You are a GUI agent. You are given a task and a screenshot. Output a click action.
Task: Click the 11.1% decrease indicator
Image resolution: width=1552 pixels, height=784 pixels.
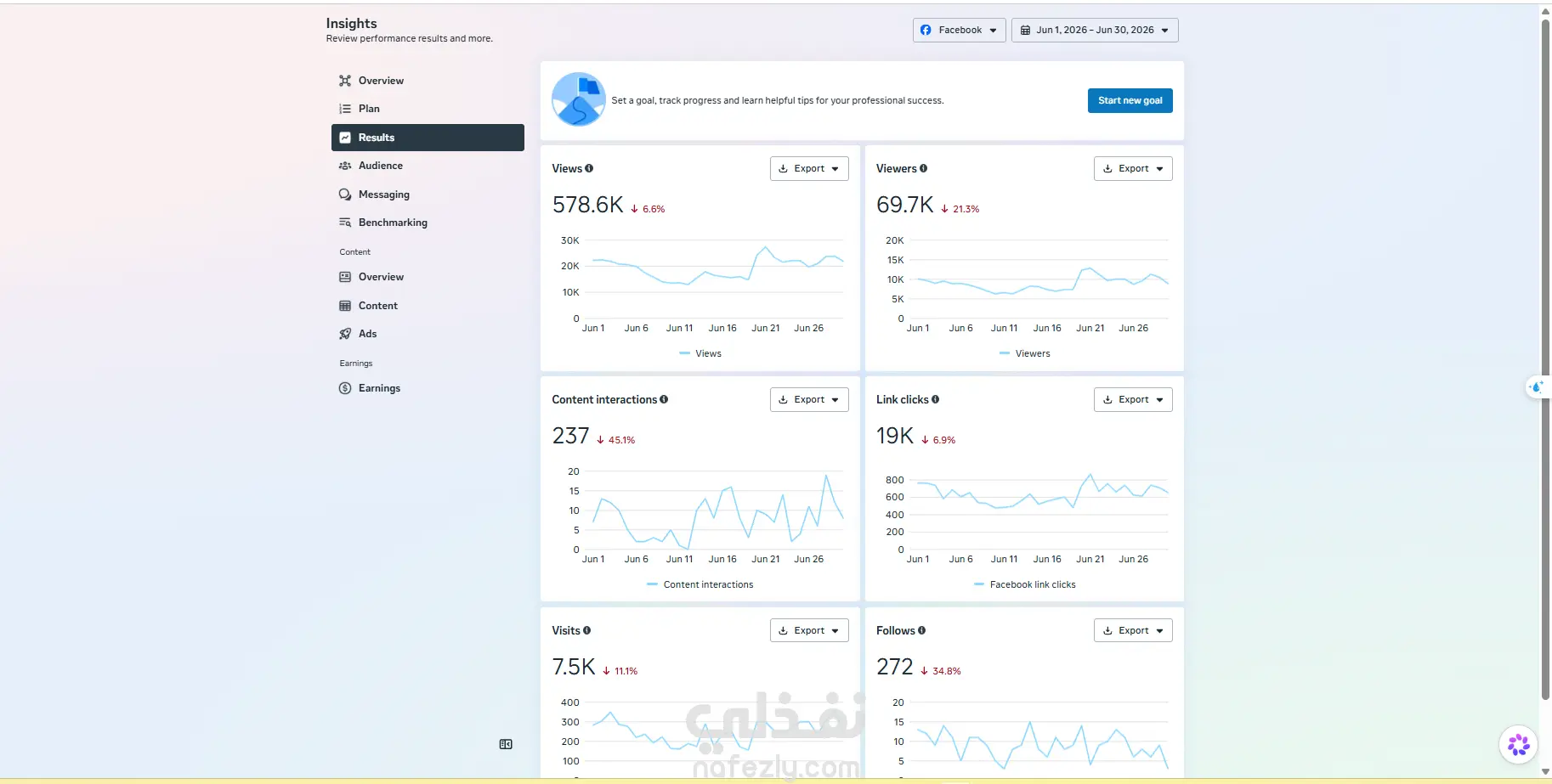620,671
